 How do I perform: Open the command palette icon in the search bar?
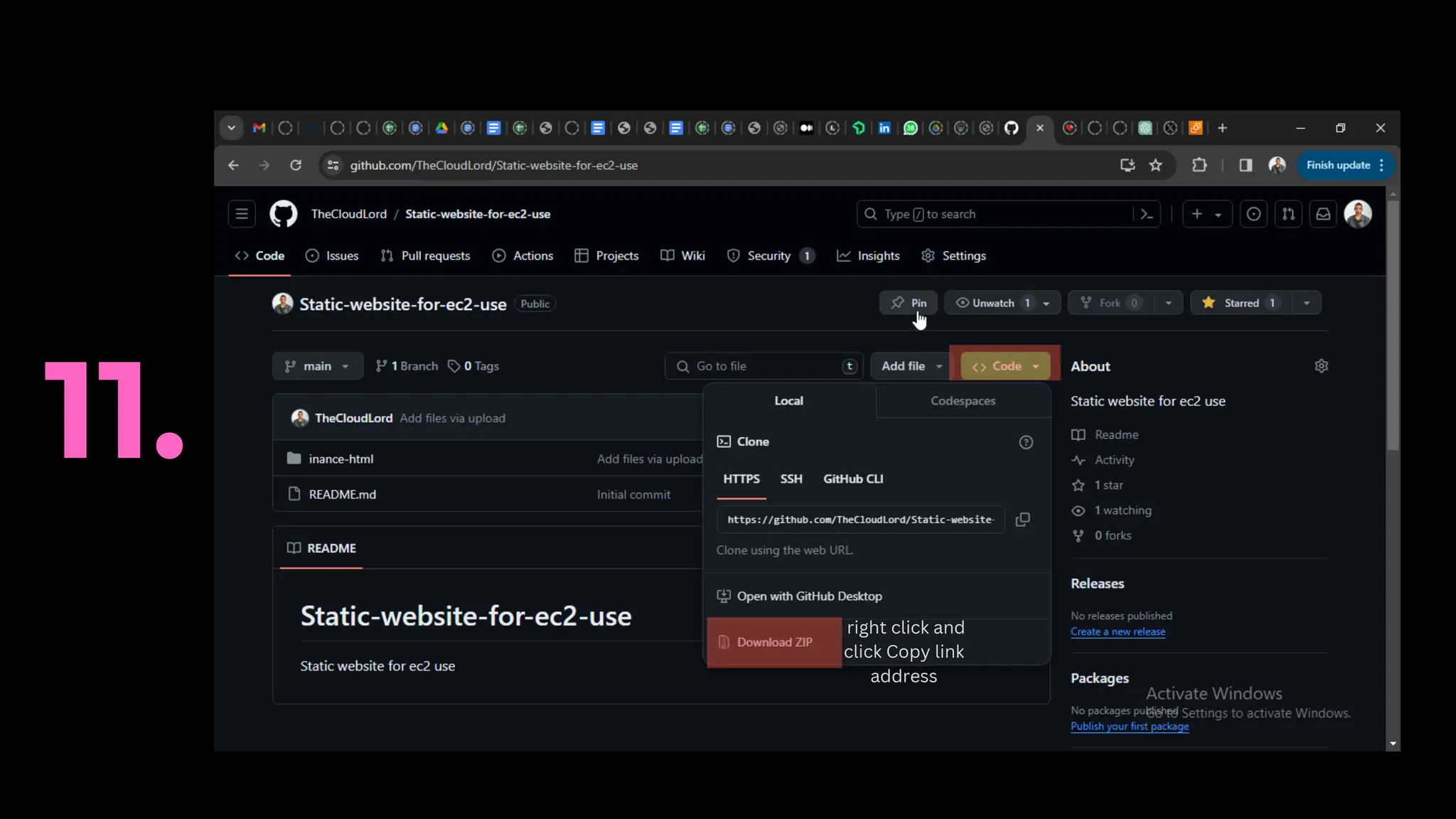(x=1146, y=214)
